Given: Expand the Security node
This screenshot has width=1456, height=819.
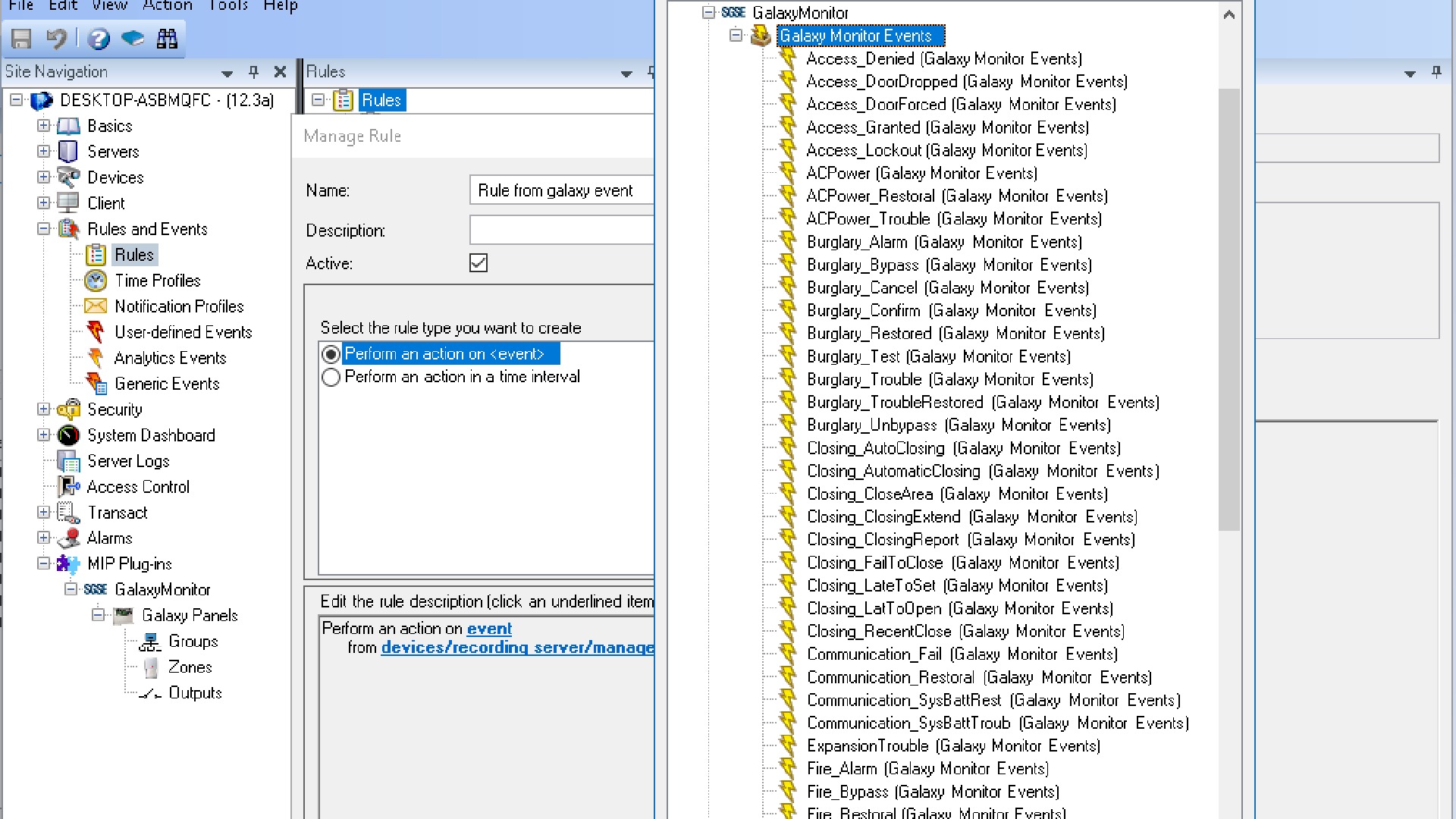Looking at the screenshot, I should tap(43, 409).
